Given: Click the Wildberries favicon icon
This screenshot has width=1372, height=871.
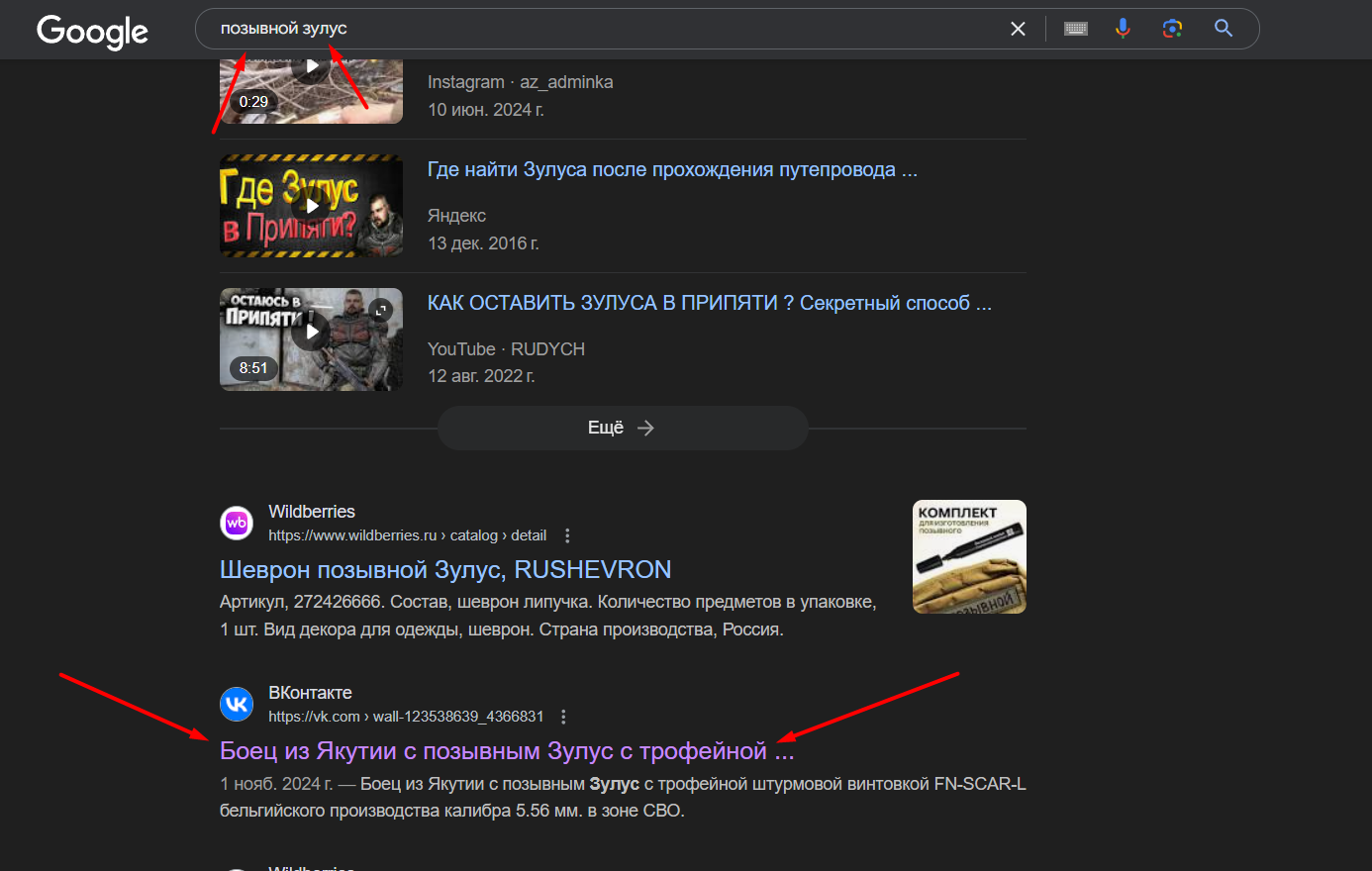Looking at the screenshot, I should (x=237, y=523).
